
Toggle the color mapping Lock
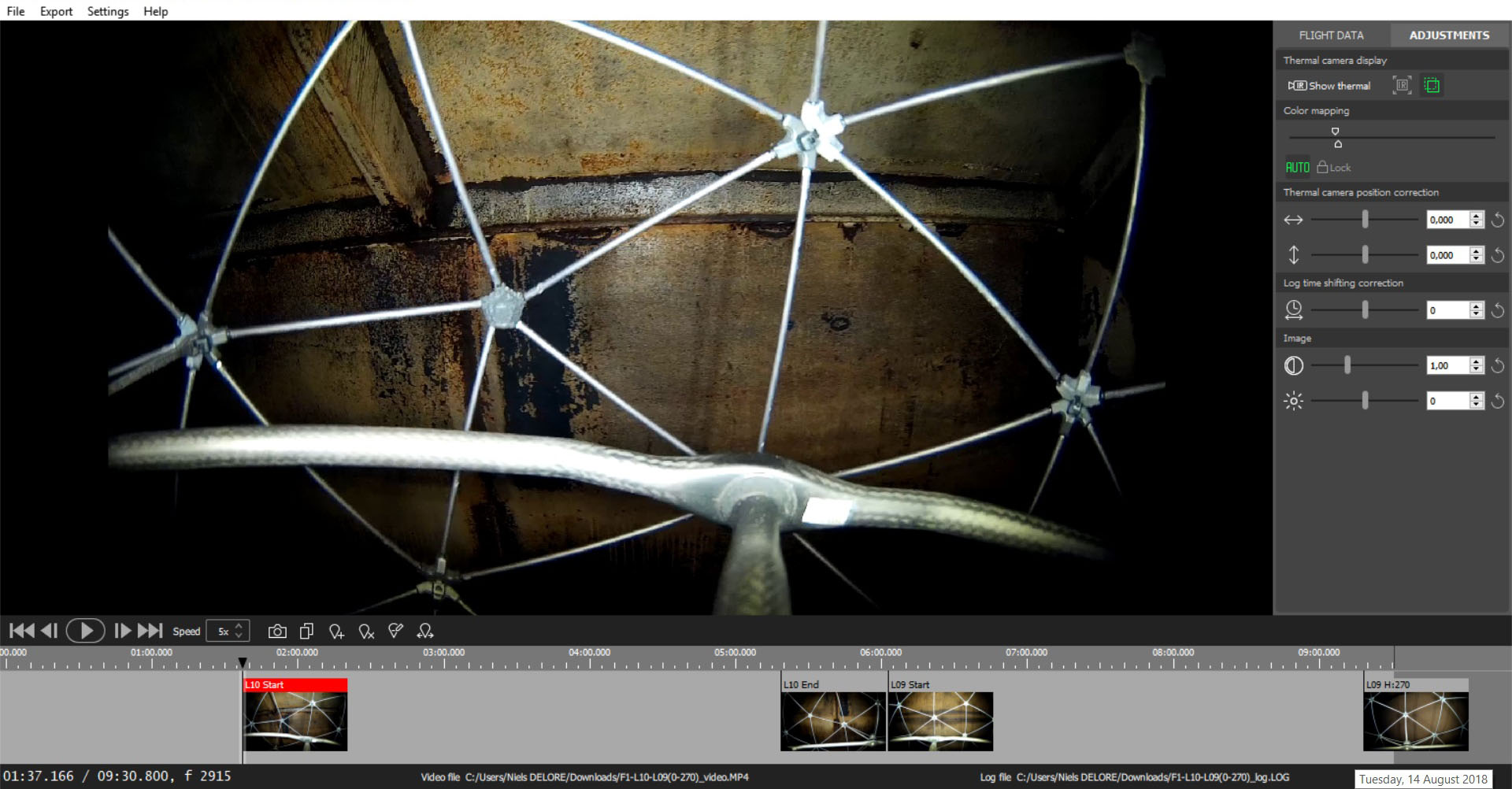[x=1334, y=168]
